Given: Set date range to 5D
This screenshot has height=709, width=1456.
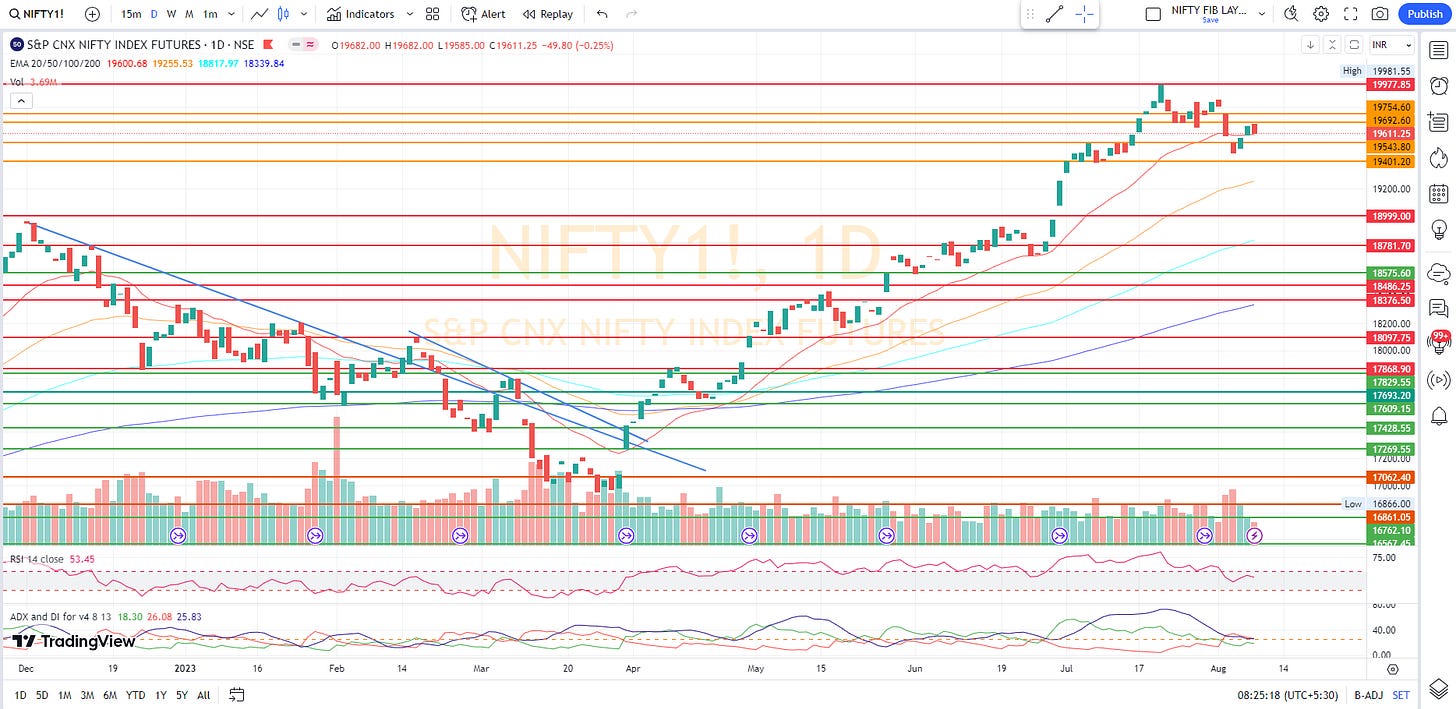Looking at the screenshot, I should 41,694.
